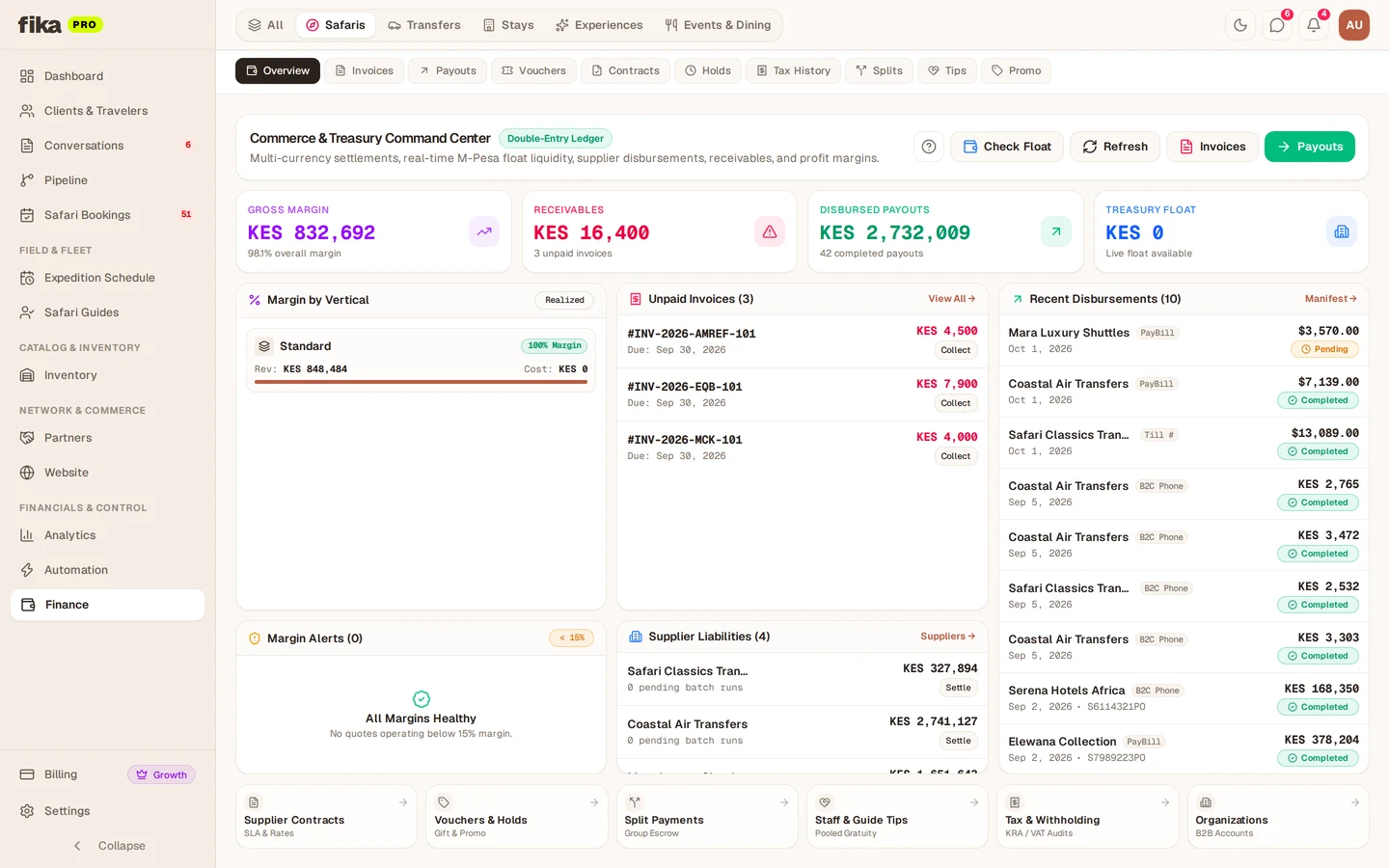Toggle Realized margin badge
The width and height of the screenshot is (1389, 868).
point(564,300)
